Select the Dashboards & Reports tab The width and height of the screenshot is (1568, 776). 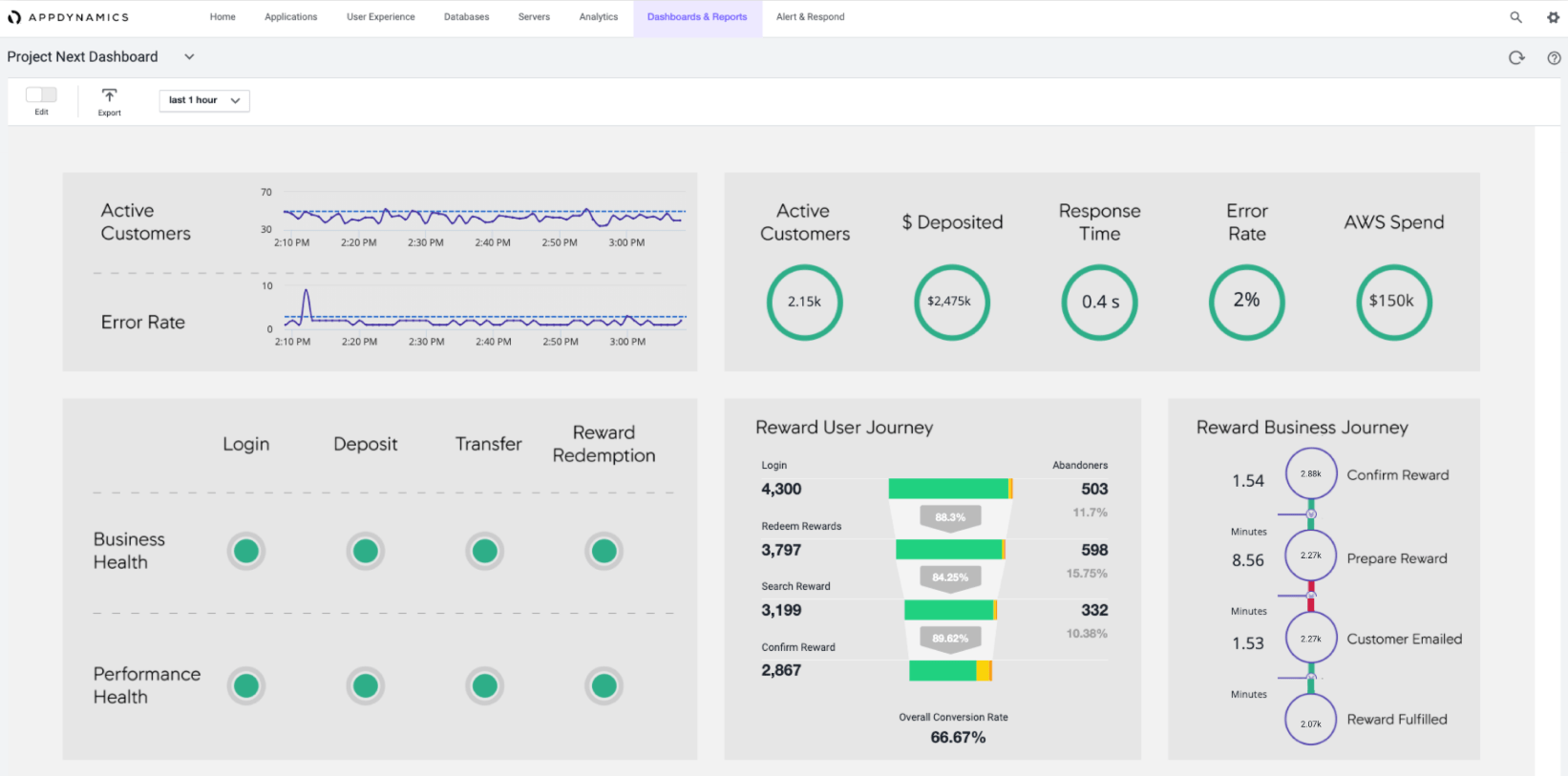pyautogui.click(x=697, y=17)
